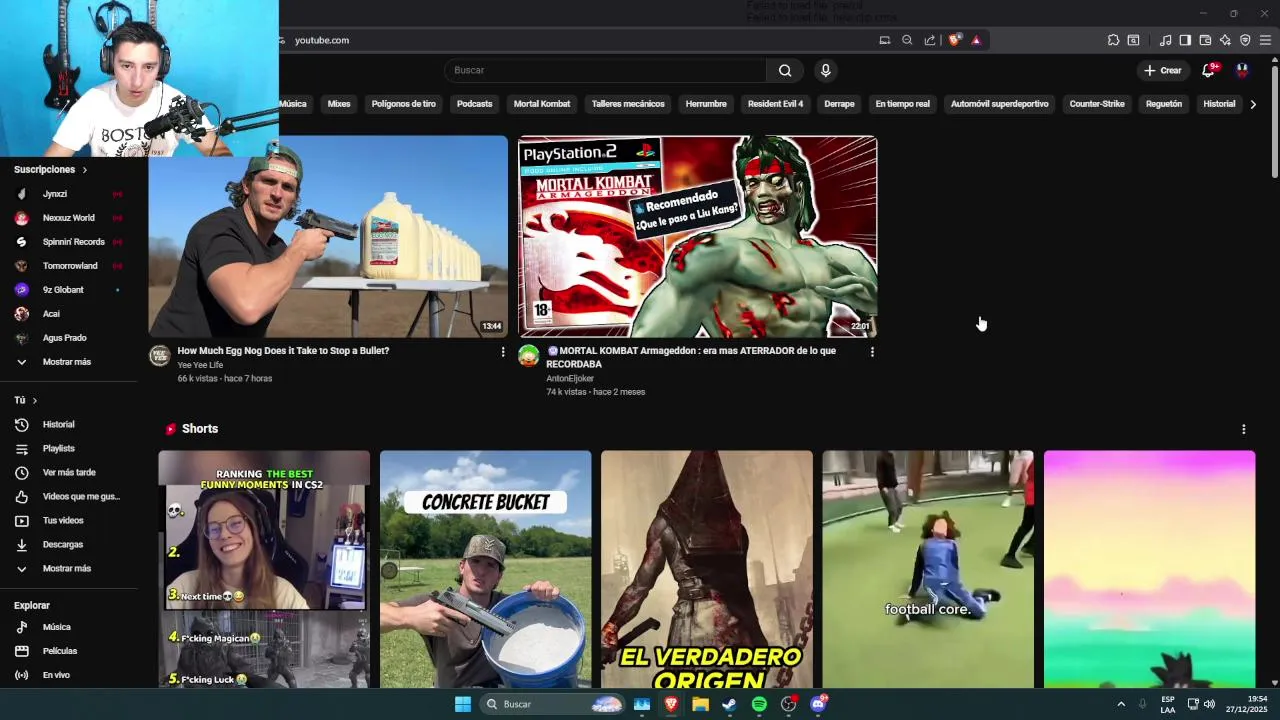Click the YouTube search magnifier button
The image size is (1280, 720).
[x=785, y=70]
